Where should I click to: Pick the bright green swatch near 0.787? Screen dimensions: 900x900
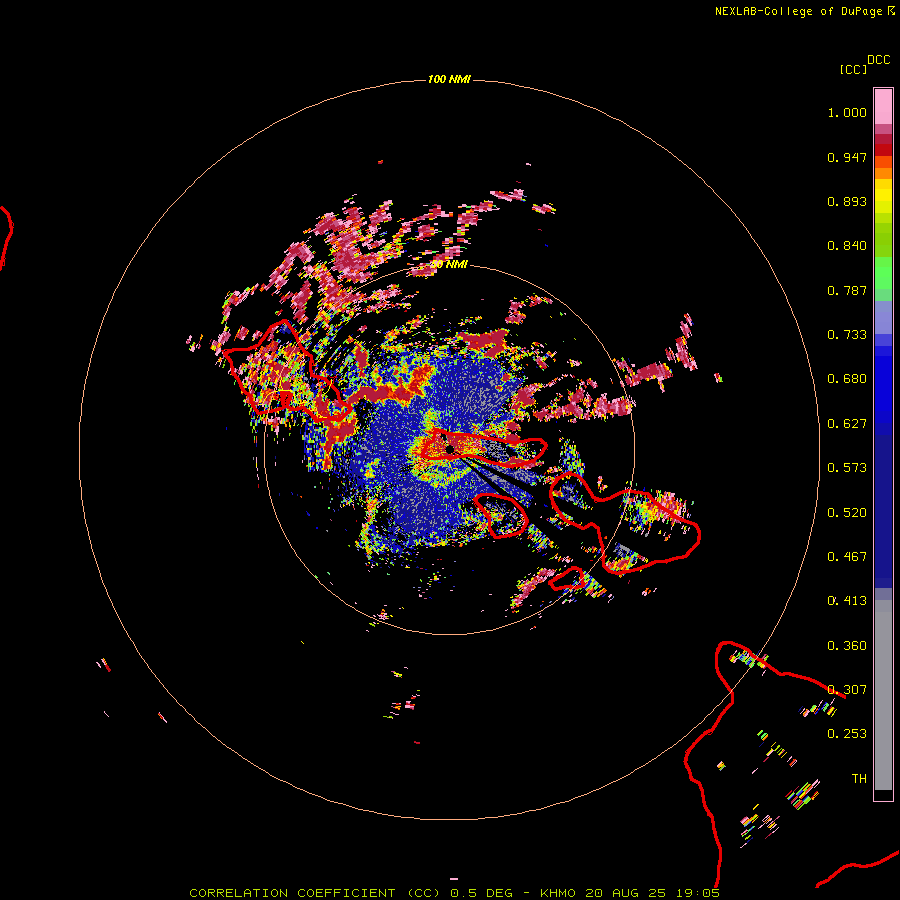[883, 273]
